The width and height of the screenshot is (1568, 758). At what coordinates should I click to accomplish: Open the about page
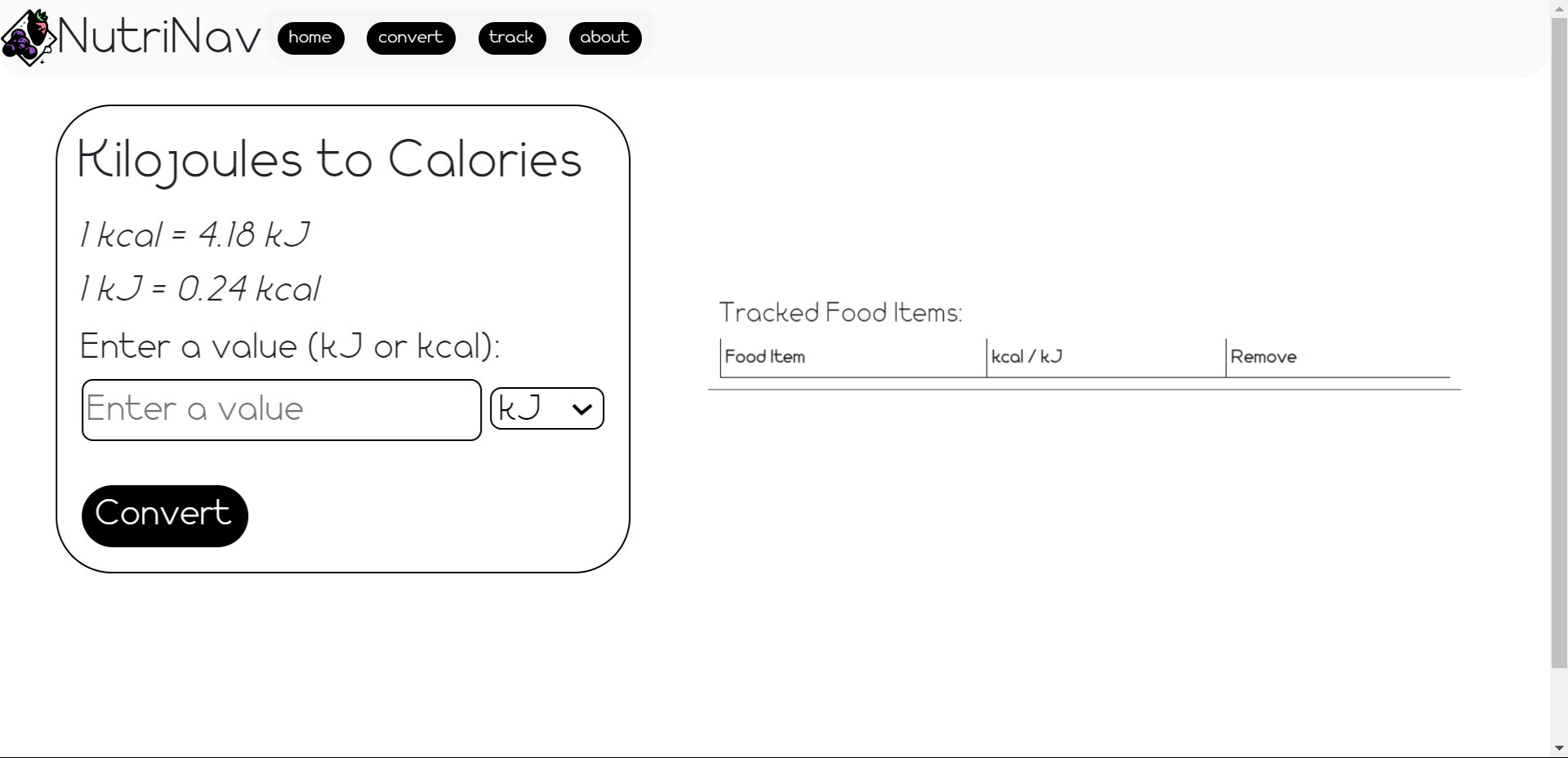coord(605,38)
